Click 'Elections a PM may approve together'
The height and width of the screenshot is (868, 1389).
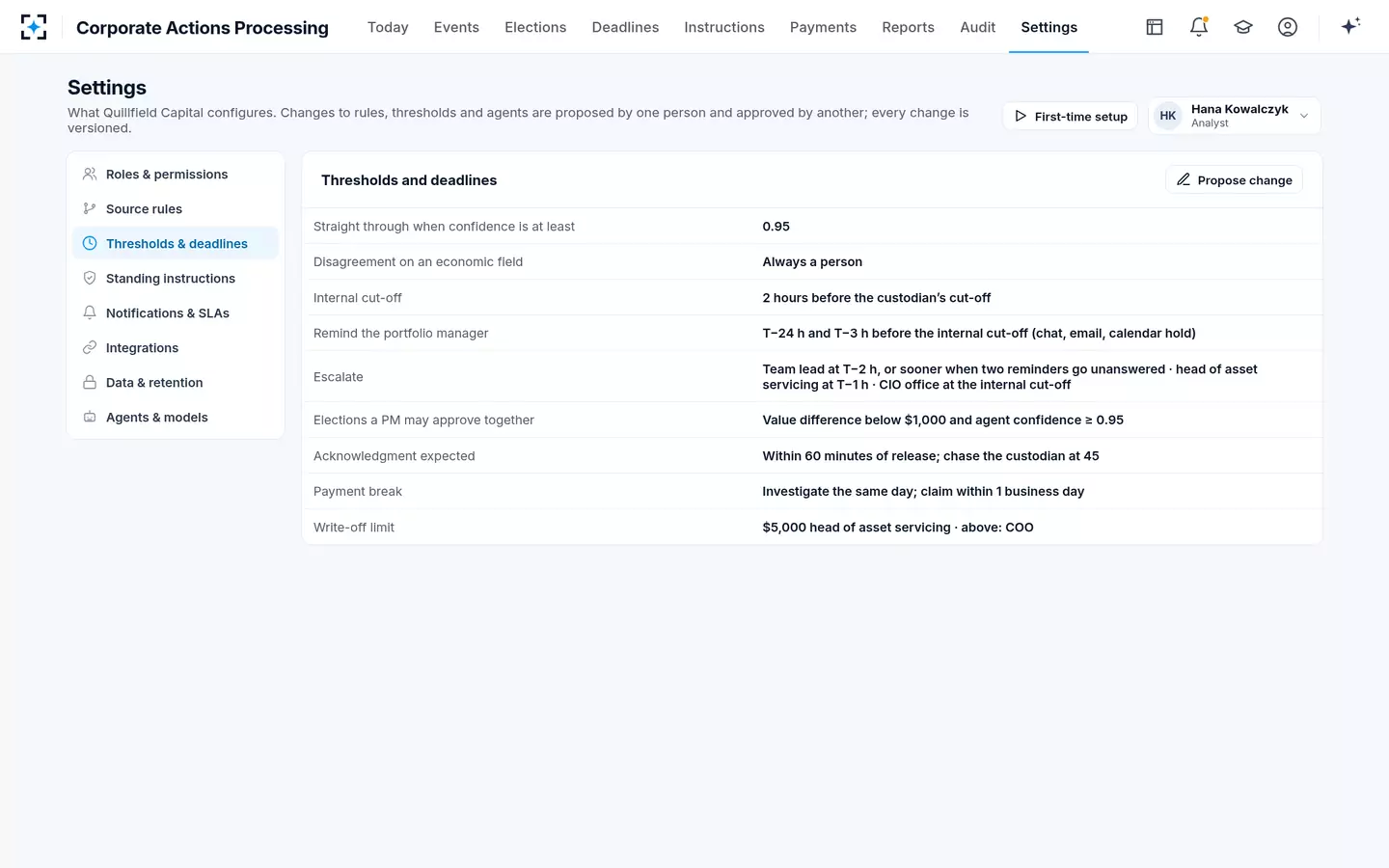(x=423, y=420)
